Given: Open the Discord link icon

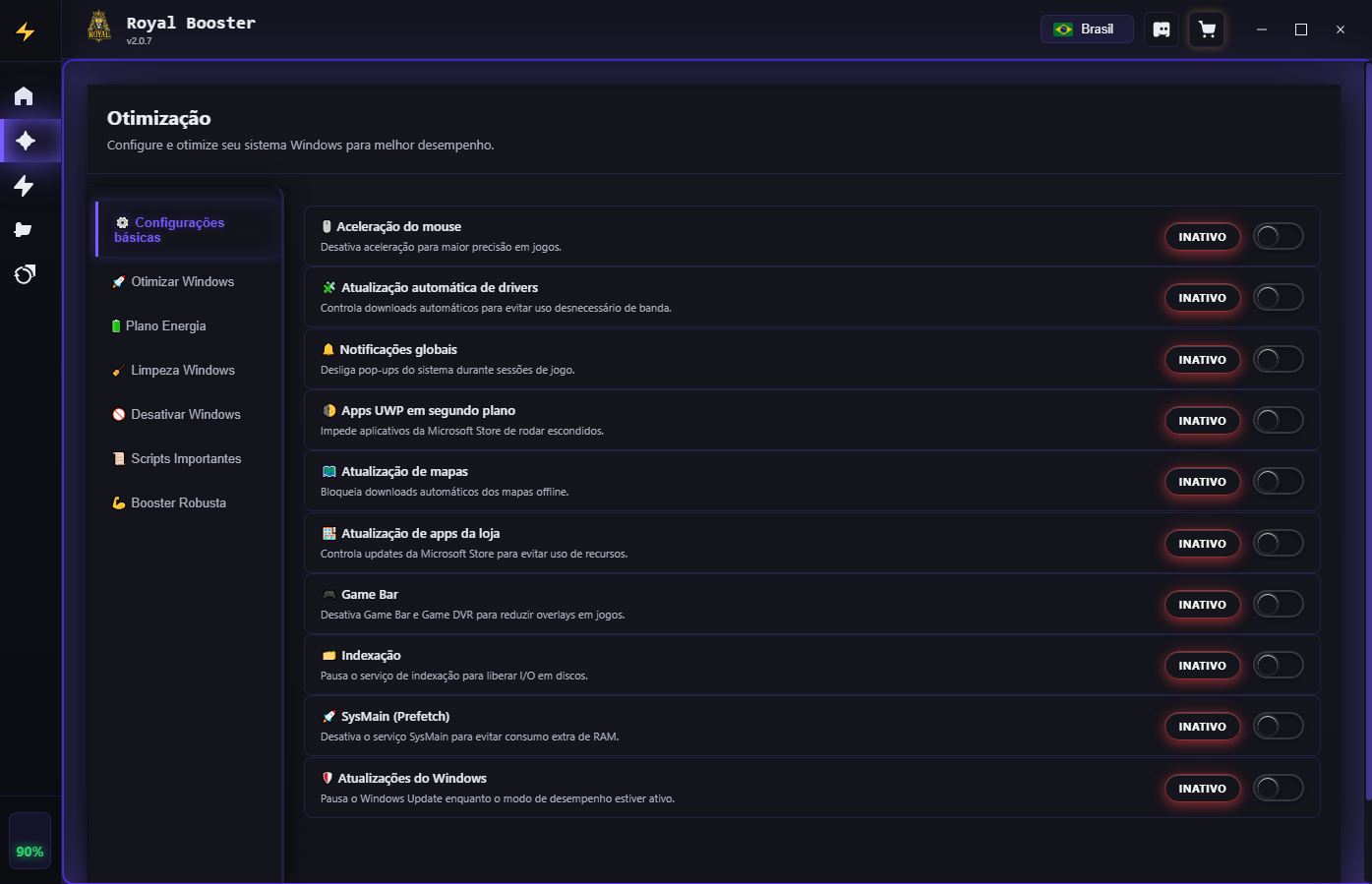Looking at the screenshot, I should (1162, 29).
